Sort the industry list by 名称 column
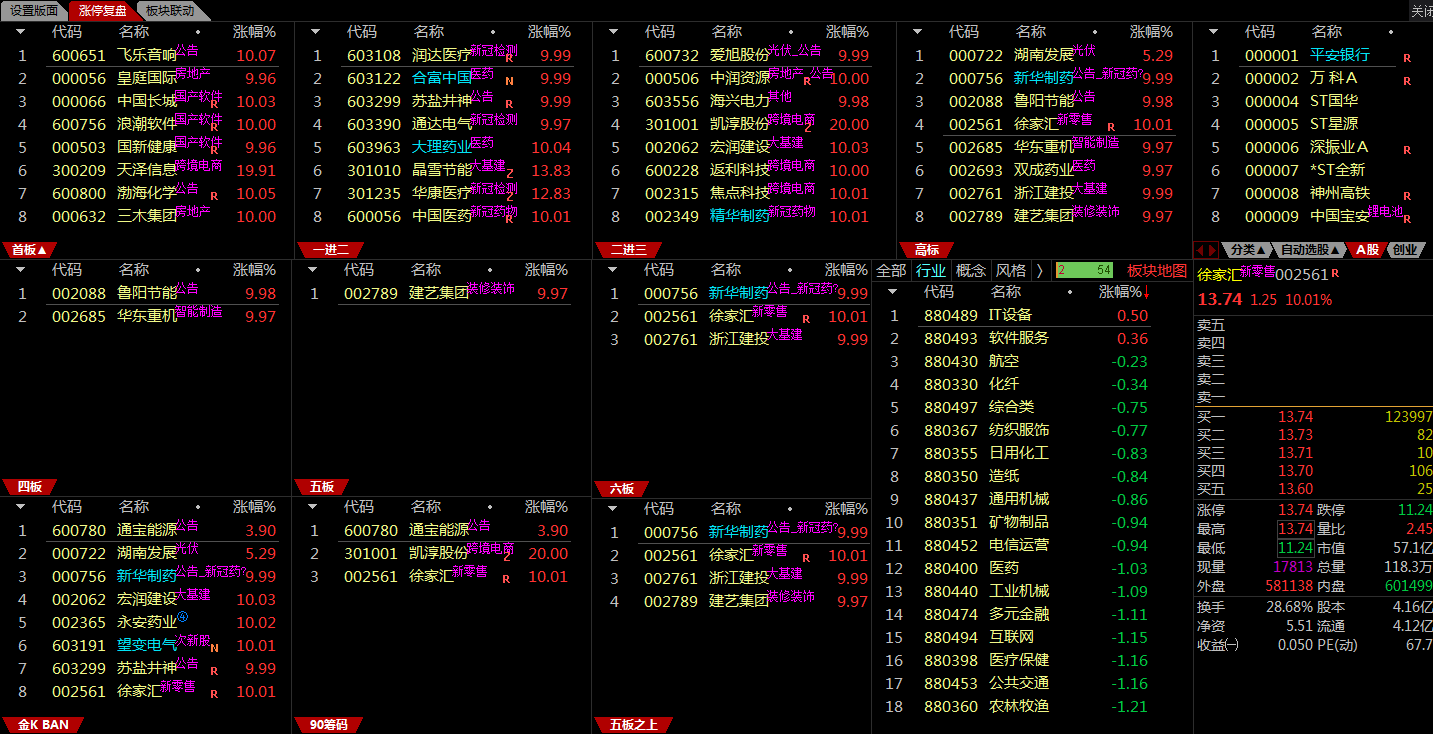Image resolution: width=1433 pixels, height=734 pixels. coord(1006,292)
